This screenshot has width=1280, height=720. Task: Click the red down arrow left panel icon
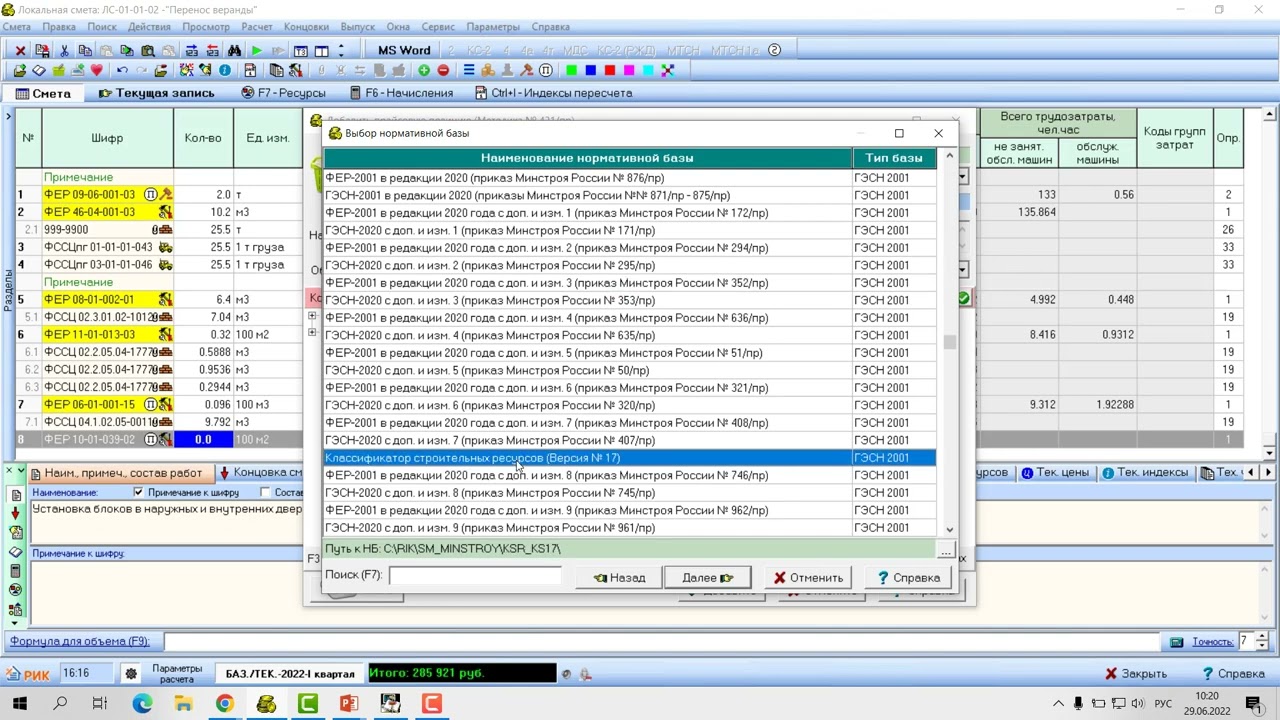pyautogui.click(x=15, y=513)
